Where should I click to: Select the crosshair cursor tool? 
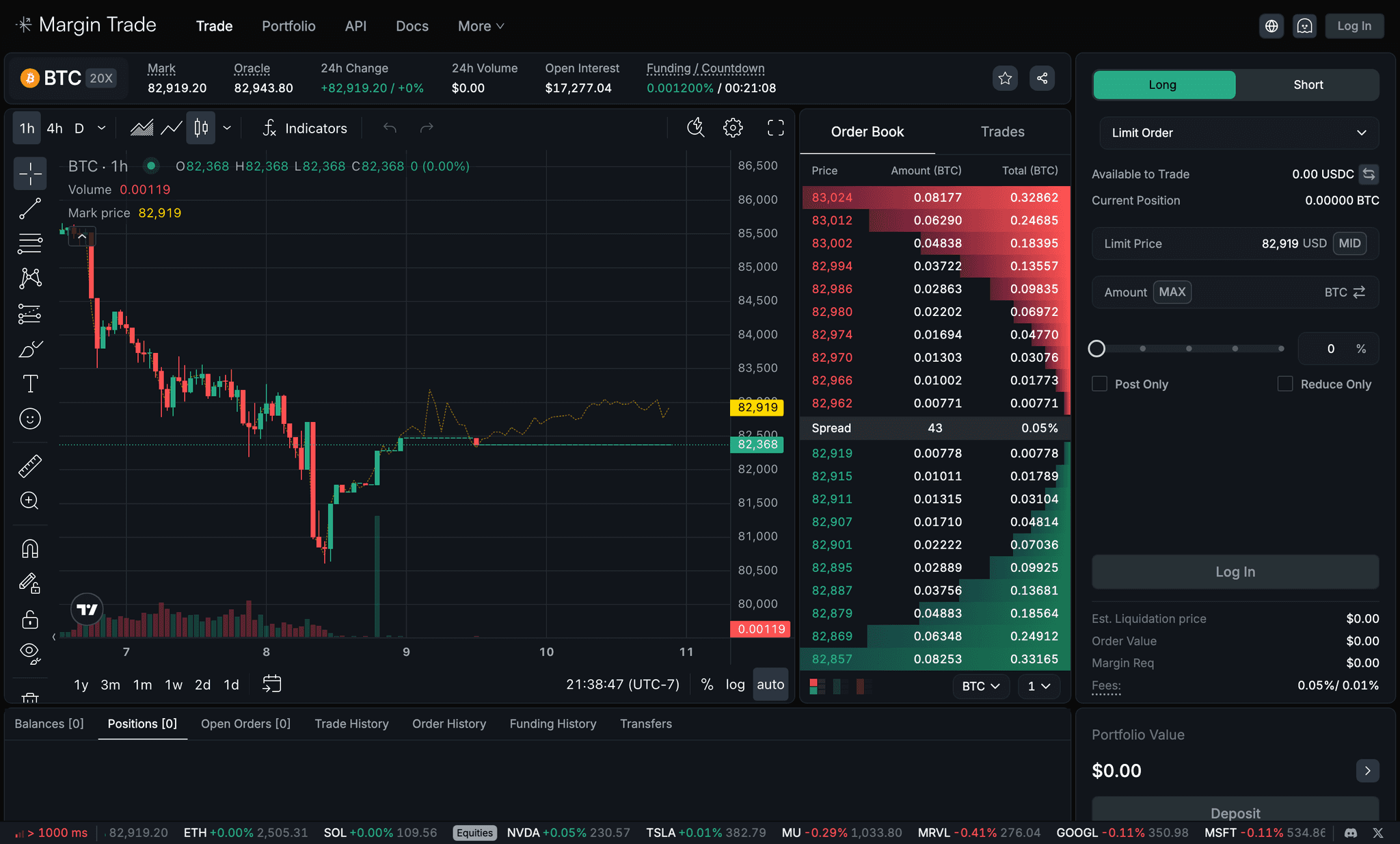pos(30,174)
